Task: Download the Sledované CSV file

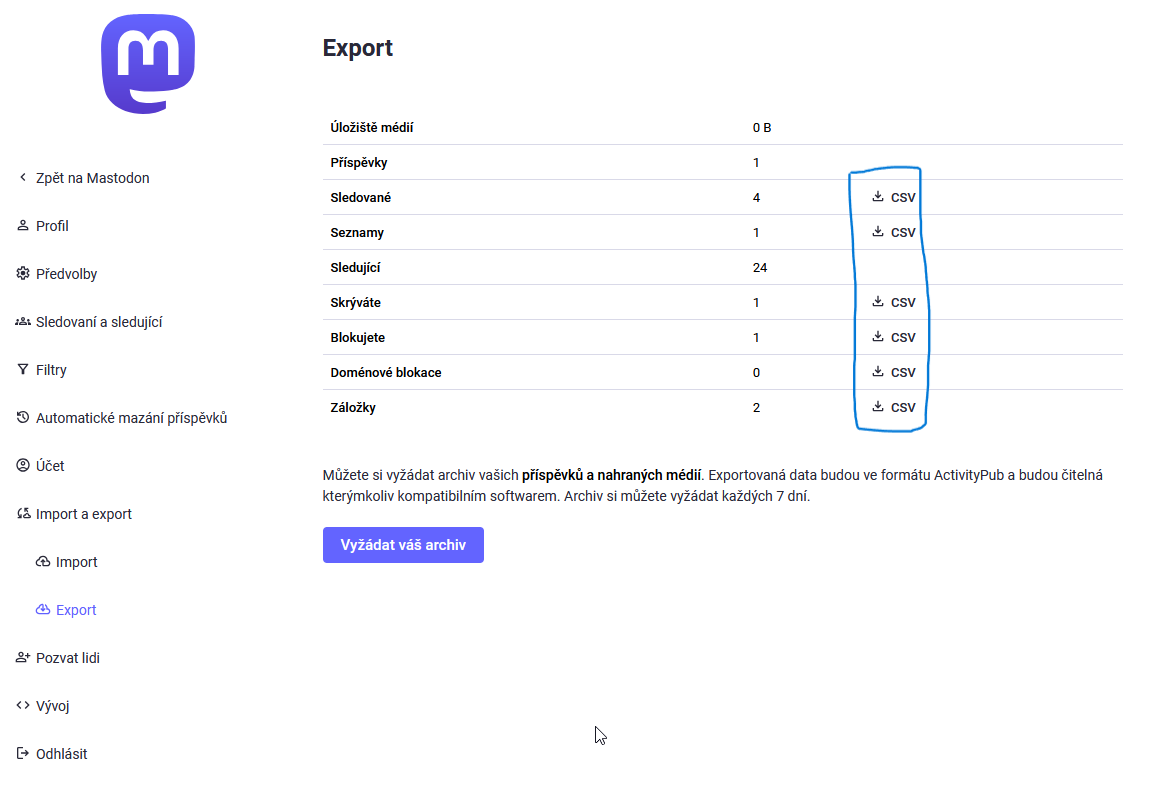Action: click(x=893, y=197)
